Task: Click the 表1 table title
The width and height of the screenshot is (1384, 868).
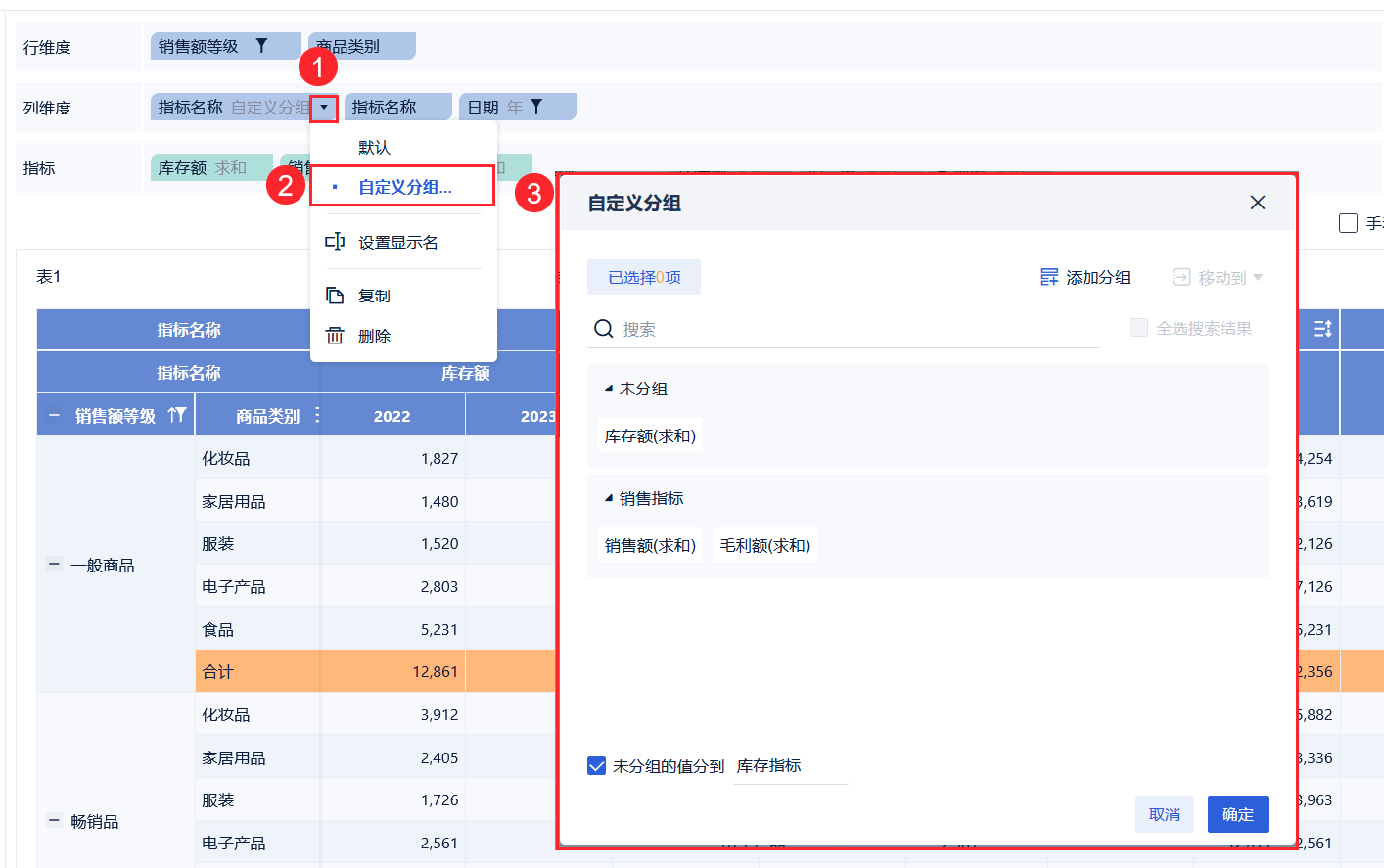Action: [49, 277]
